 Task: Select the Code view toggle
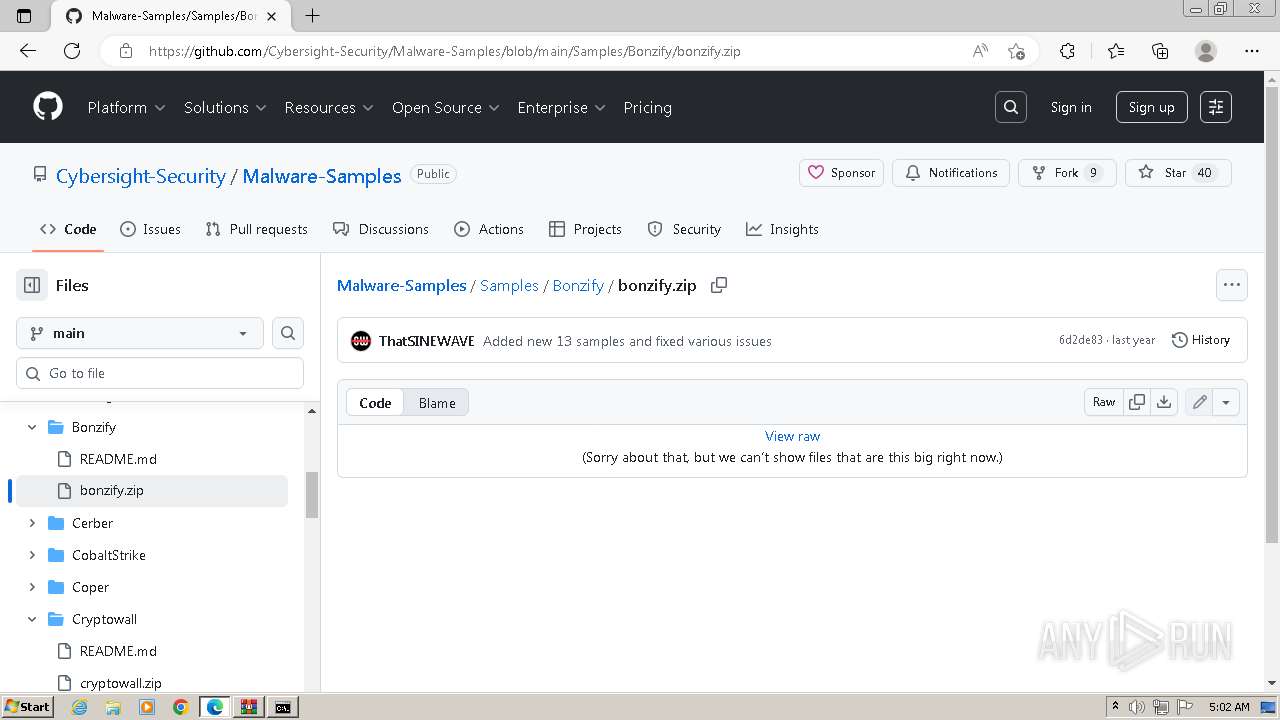(375, 403)
